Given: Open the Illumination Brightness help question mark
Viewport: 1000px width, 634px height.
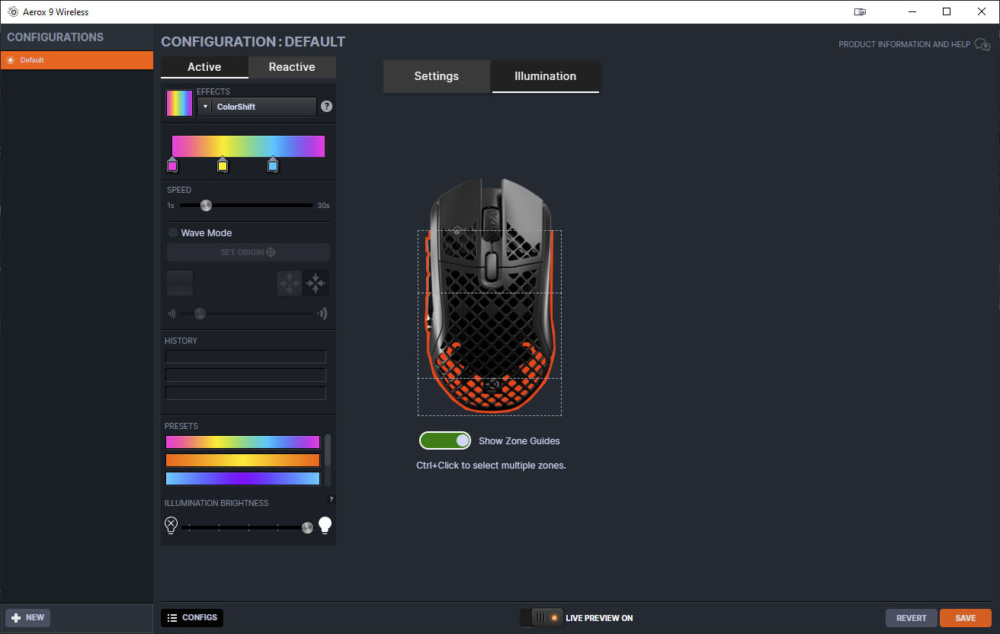Looking at the screenshot, I should tap(331, 499).
